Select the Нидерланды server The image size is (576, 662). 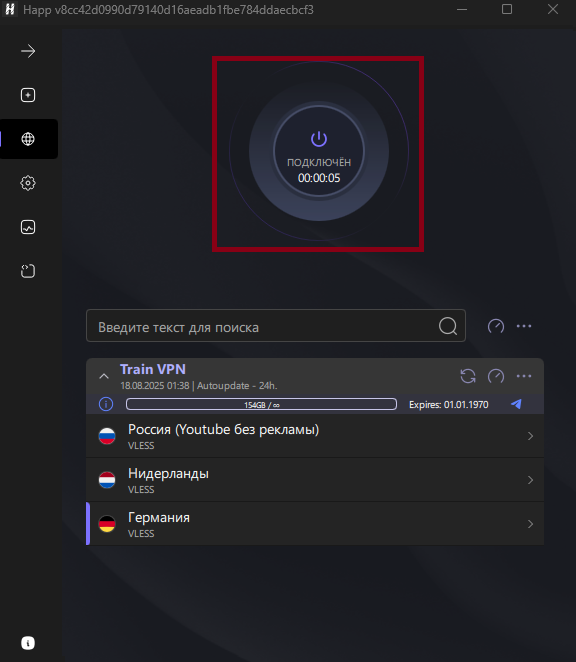pos(315,480)
